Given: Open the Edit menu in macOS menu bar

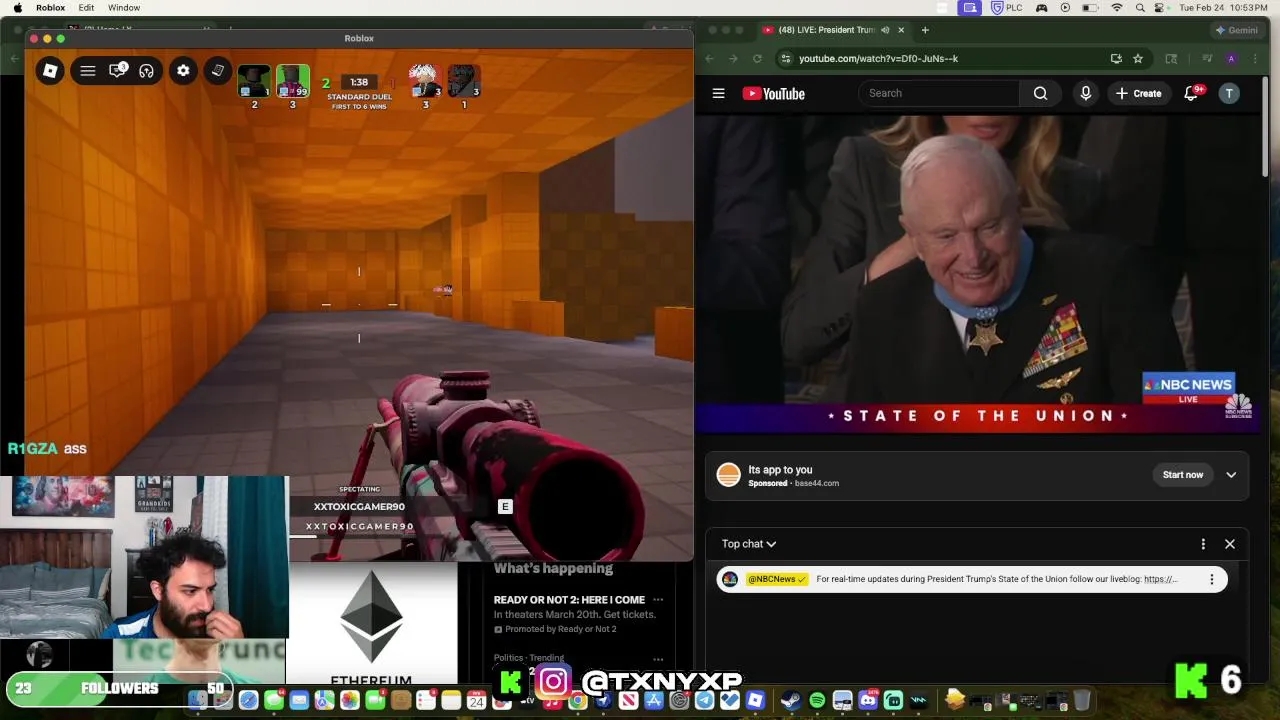Looking at the screenshot, I should pyautogui.click(x=86, y=8).
